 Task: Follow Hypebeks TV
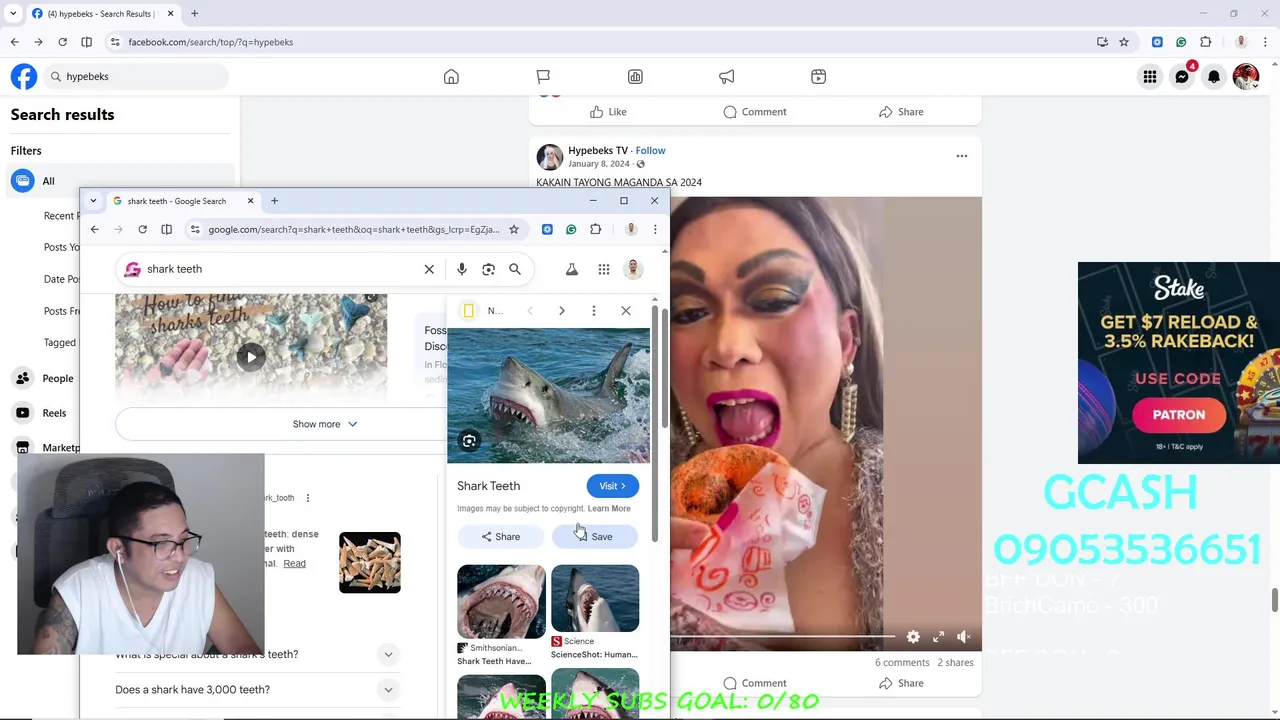pyautogui.click(x=650, y=150)
